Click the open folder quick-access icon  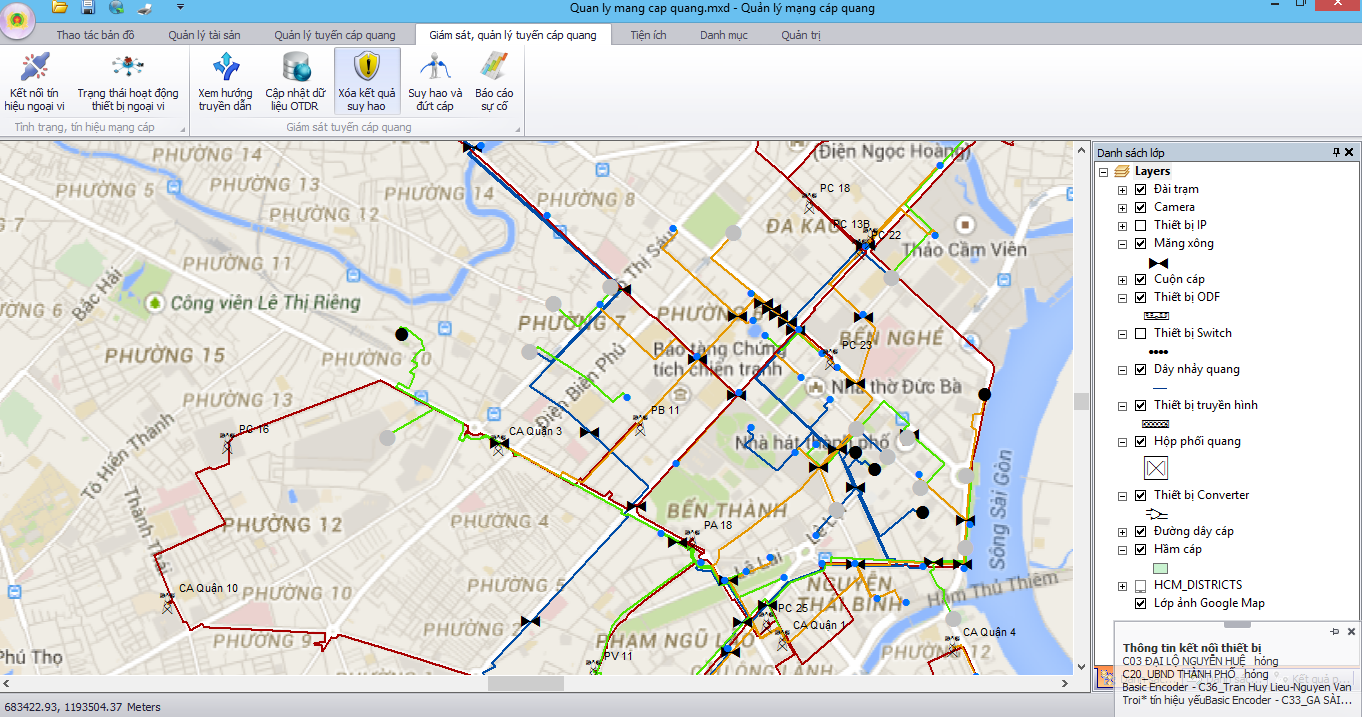click(60, 8)
